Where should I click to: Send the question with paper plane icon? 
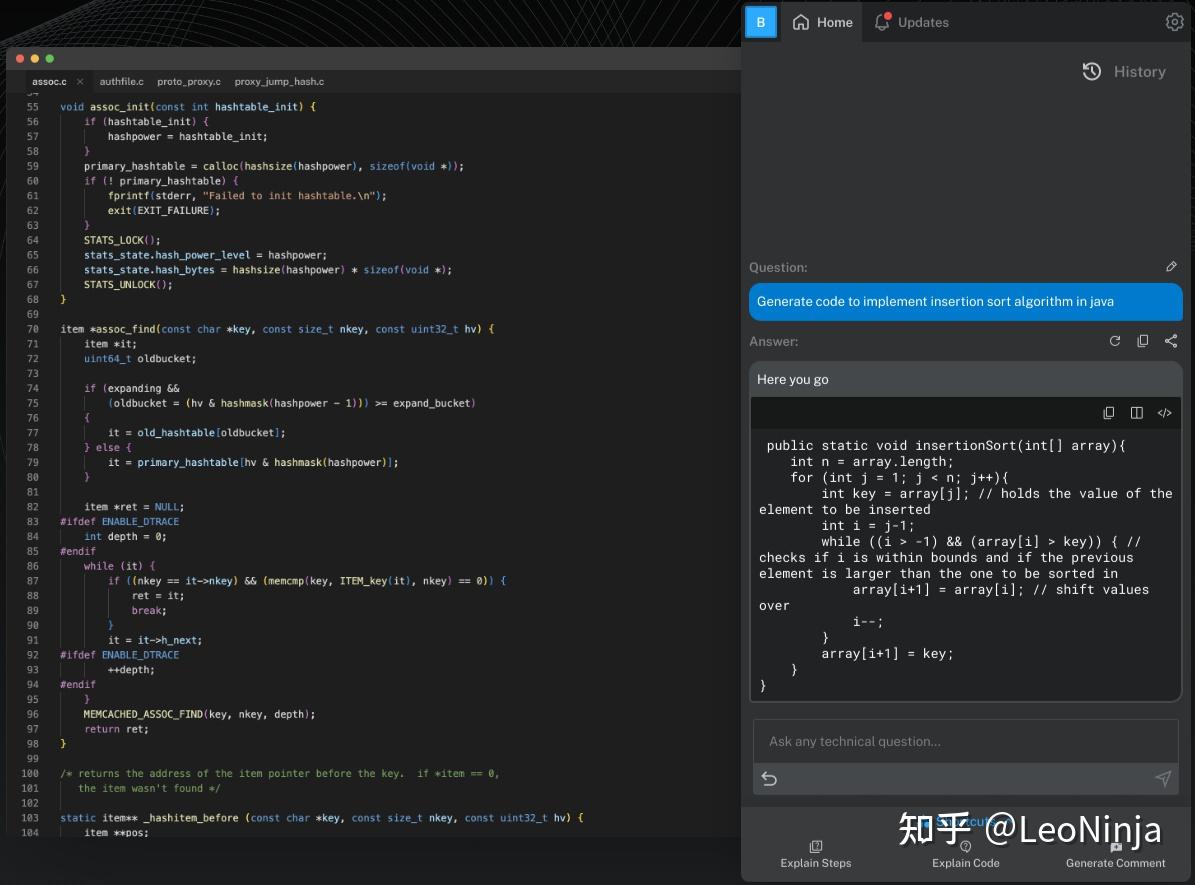(x=1163, y=778)
